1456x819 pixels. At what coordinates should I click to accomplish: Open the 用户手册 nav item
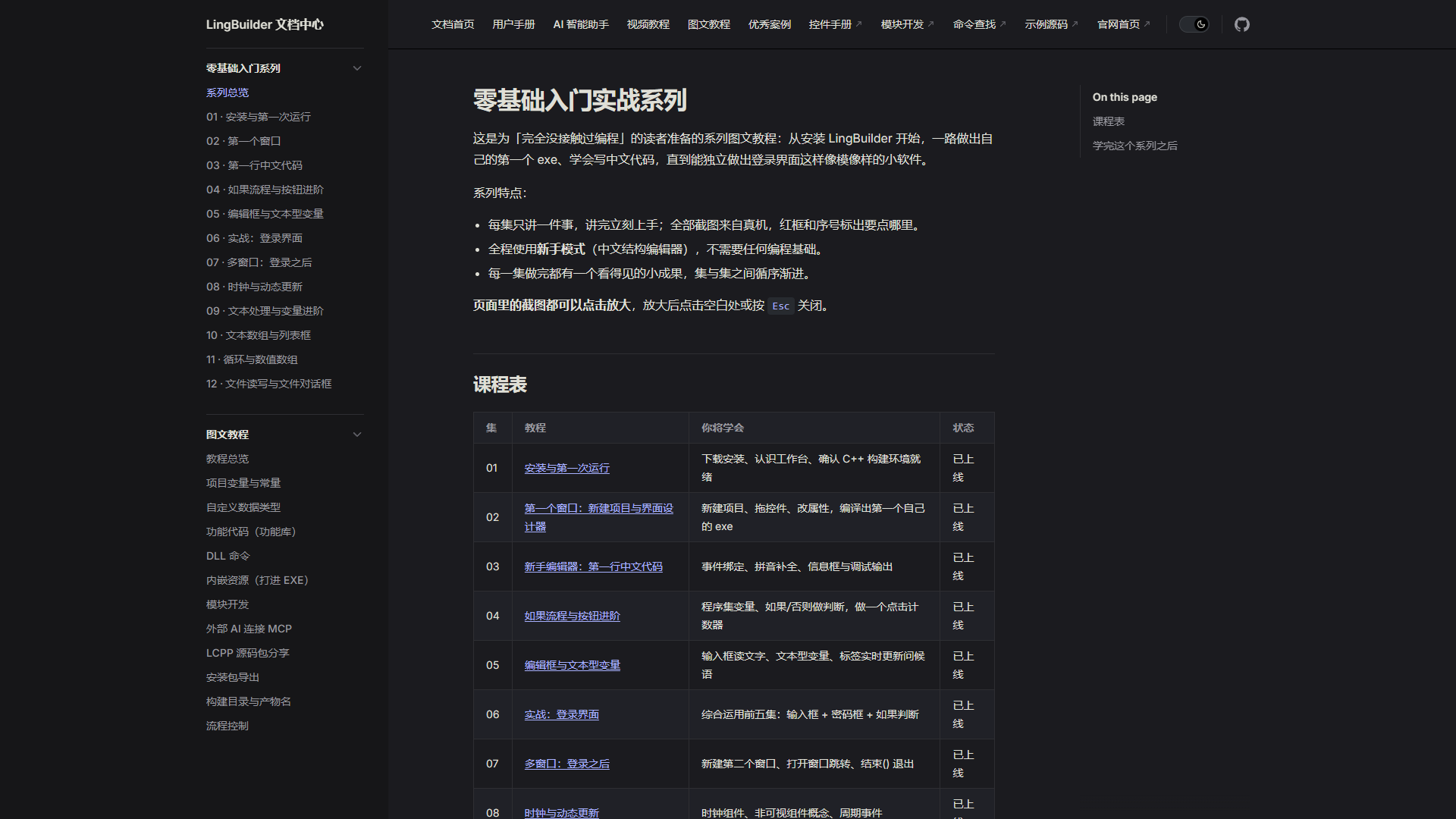click(x=513, y=24)
